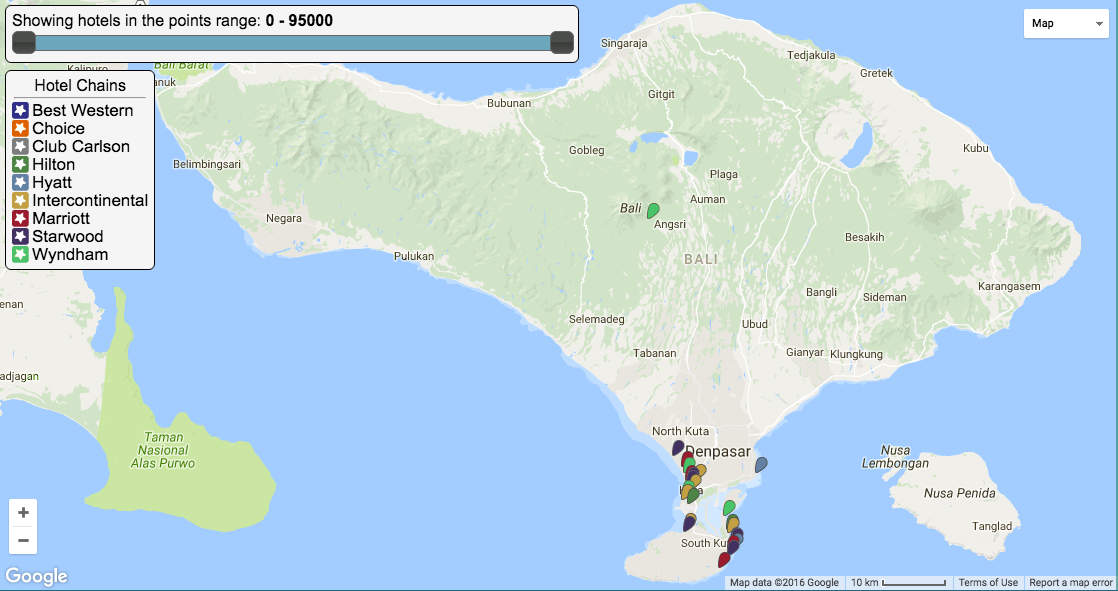1118x591 pixels.
Task: Toggle the Marriott chain star icon
Action: click(20, 218)
